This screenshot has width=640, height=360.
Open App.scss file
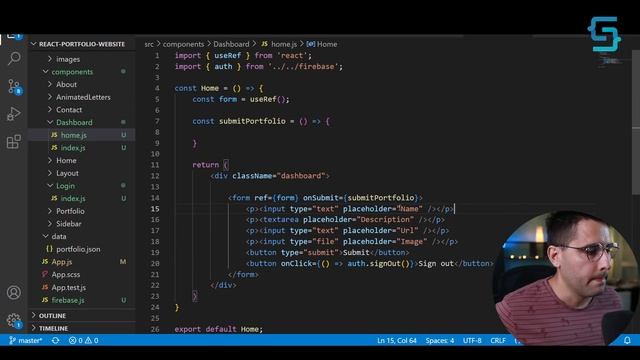(x=65, y=274)
